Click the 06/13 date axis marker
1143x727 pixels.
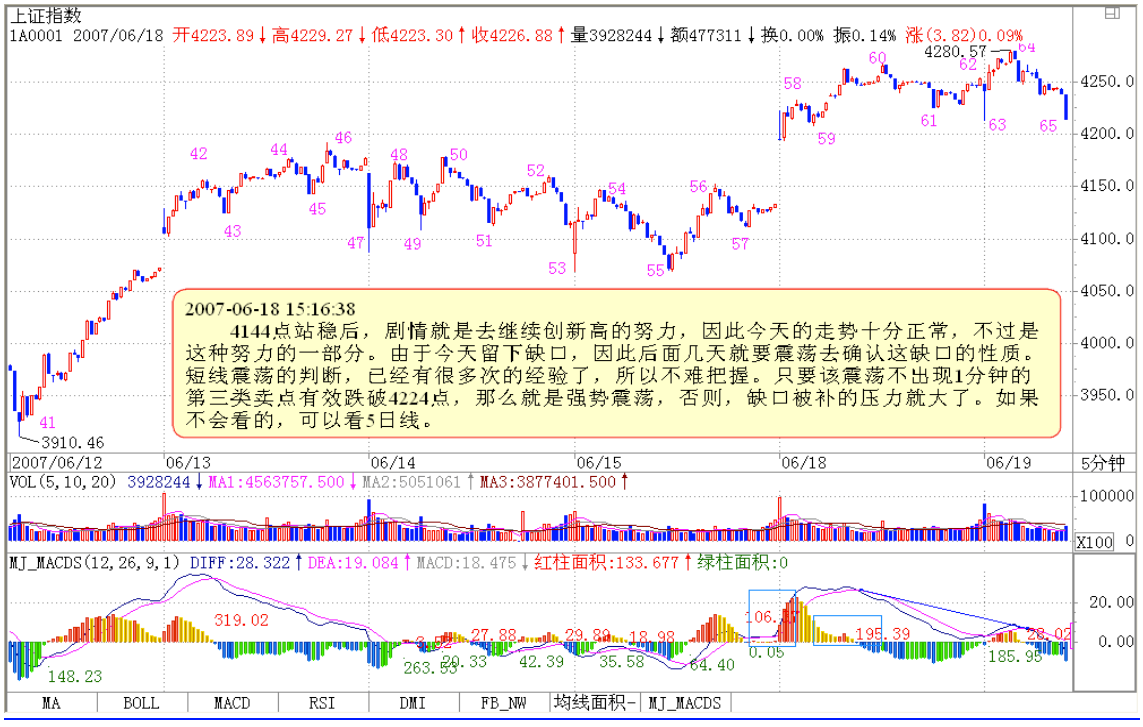point(188,463)
